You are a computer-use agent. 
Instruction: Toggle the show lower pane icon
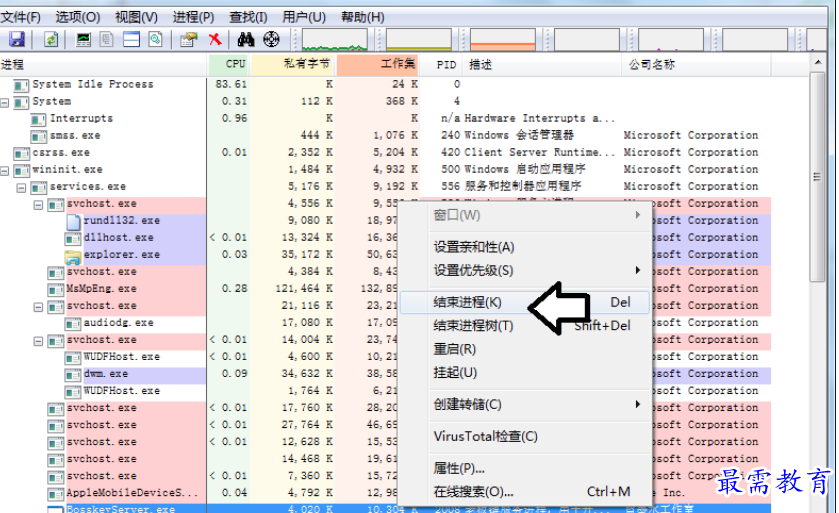131,39
